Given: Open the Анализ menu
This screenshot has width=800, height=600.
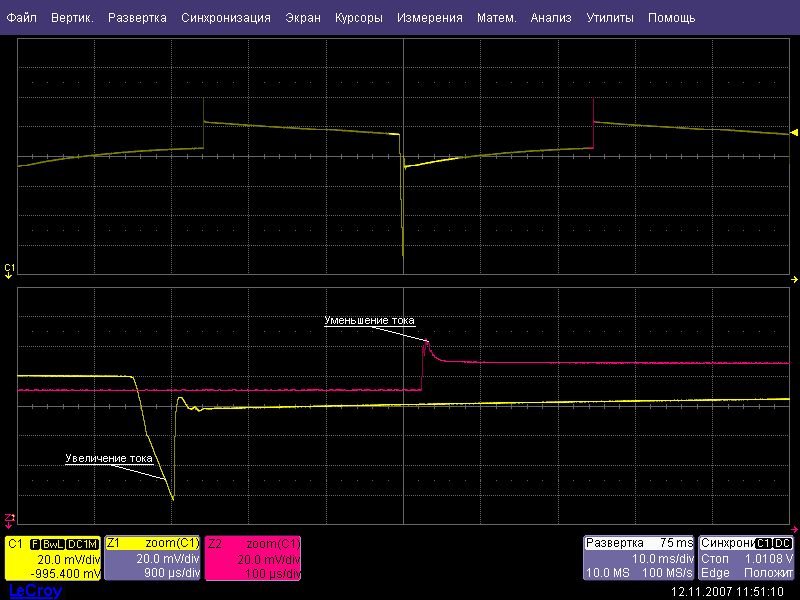Looking at the screenshot, I should pyautogui.click(x=551, y=18).
